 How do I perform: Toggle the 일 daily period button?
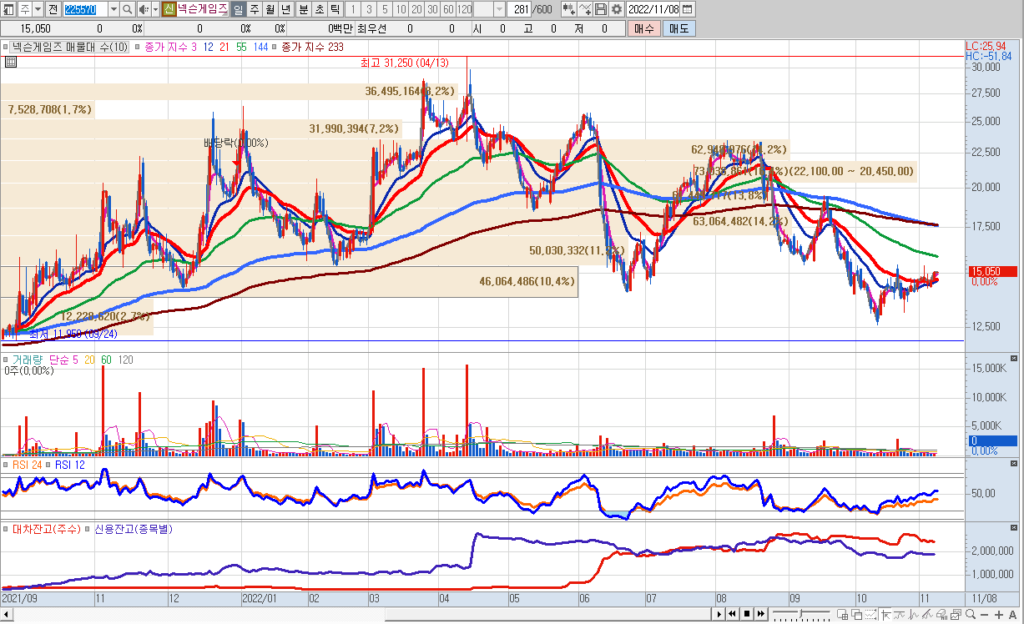tap(238, 9)
